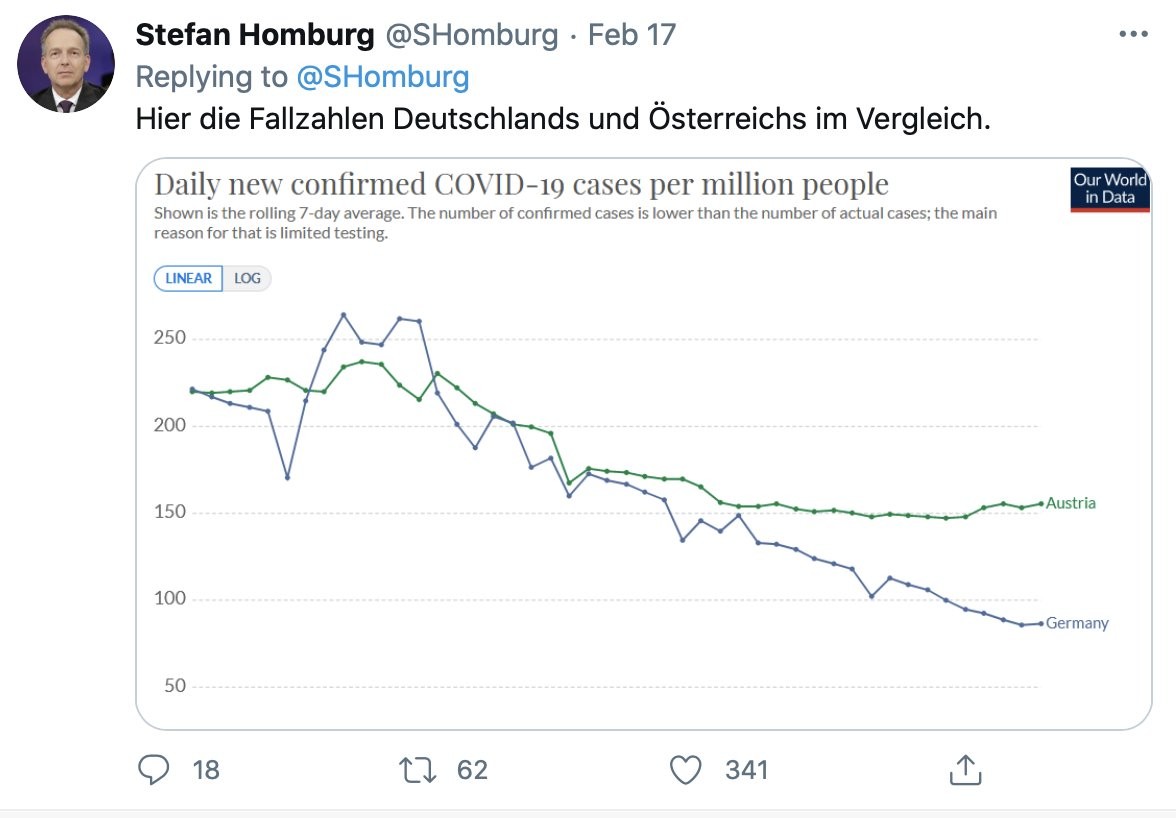
Task: Open Stefan Homburg display name link
Action: [x=254, y=35]
